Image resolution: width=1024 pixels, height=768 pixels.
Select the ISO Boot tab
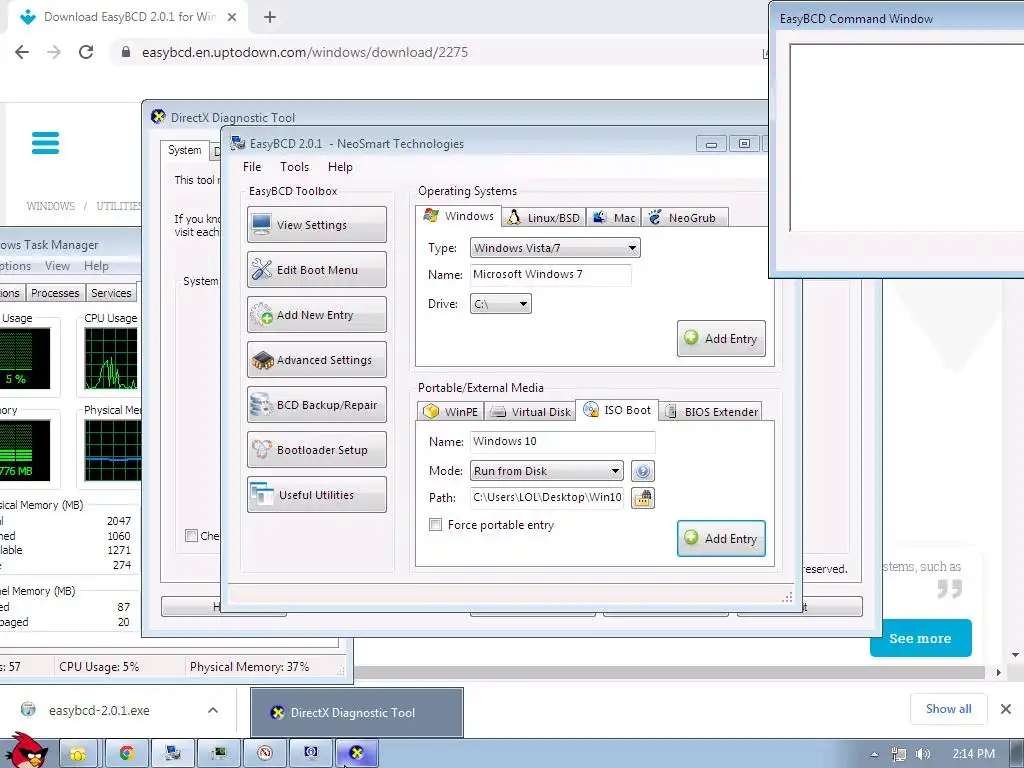(616, 410)
